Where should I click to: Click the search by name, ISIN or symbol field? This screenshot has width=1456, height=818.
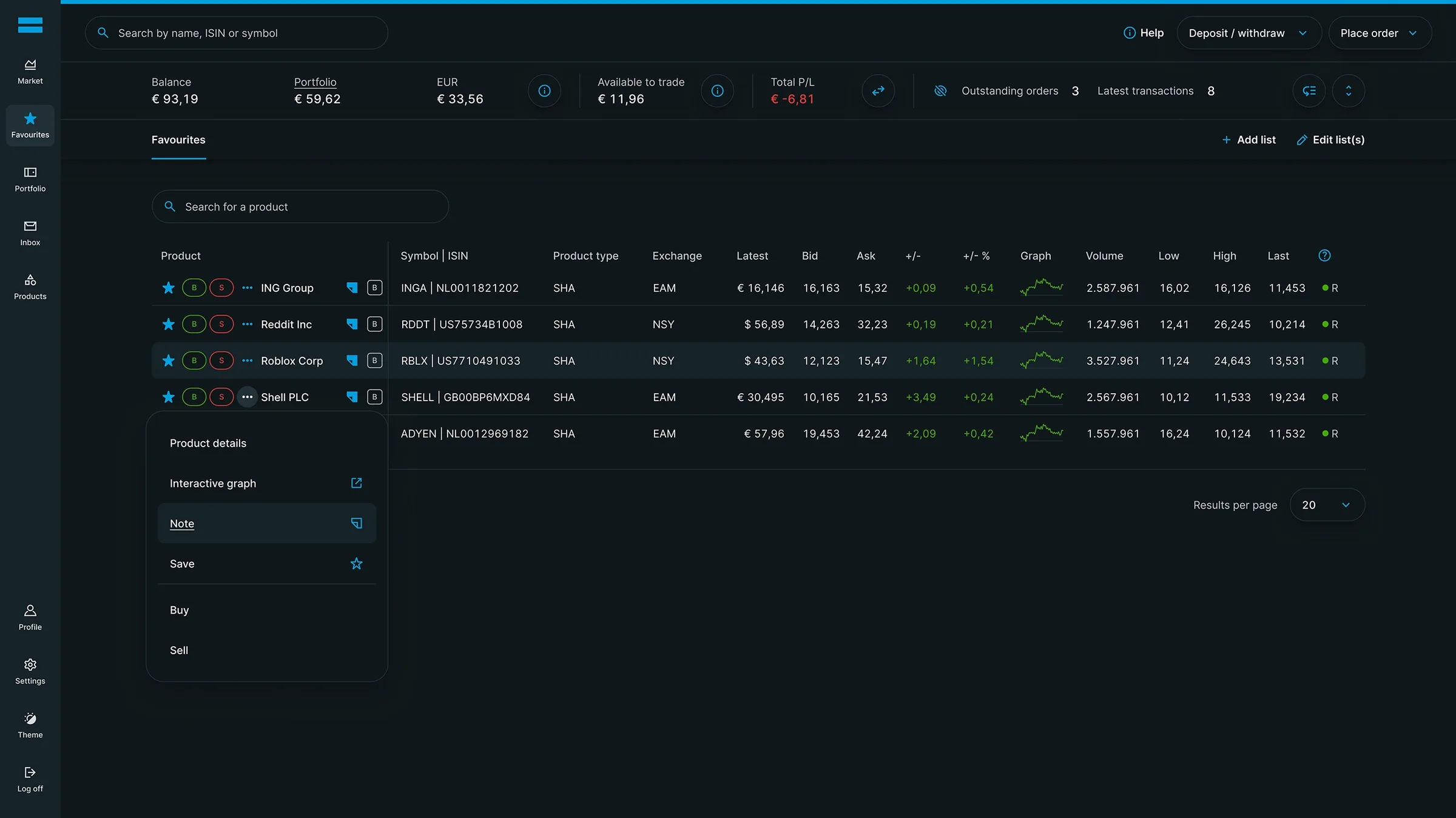[x=236, y=33]
